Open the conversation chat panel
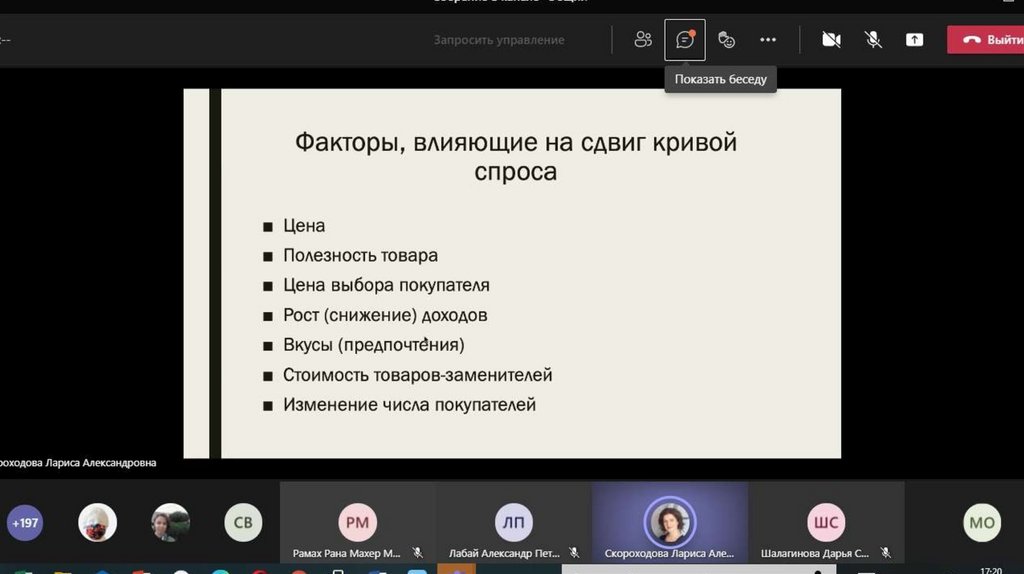The image size is (1024, 574). point(684,40)
